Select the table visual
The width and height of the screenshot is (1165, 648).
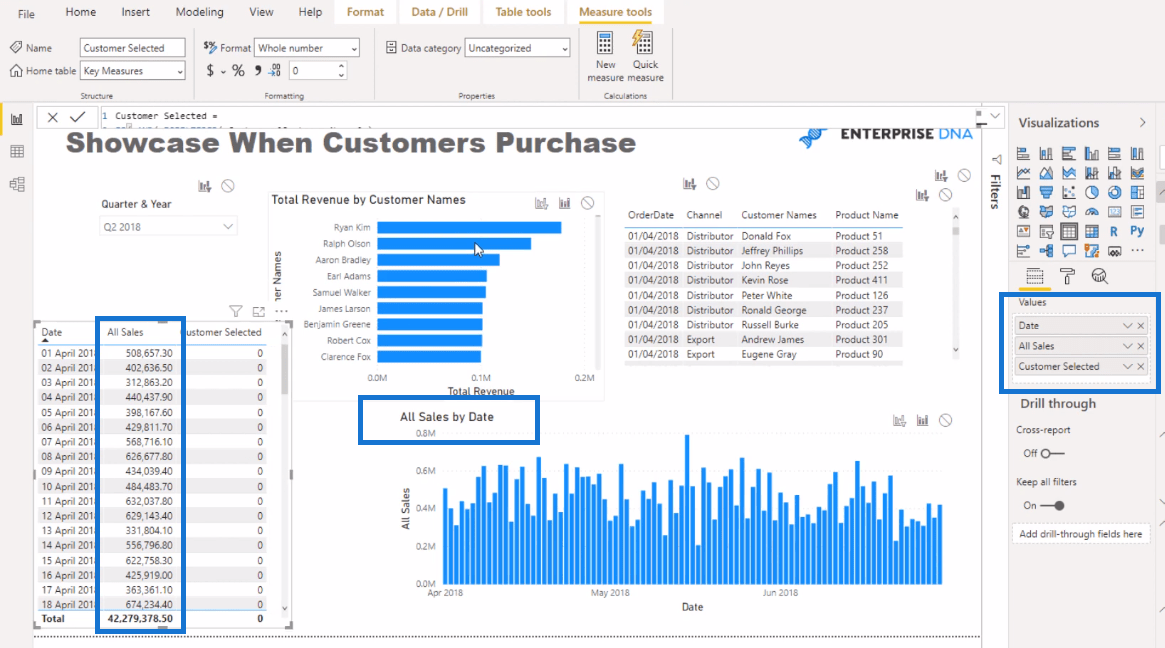[x=1069, y=231]
